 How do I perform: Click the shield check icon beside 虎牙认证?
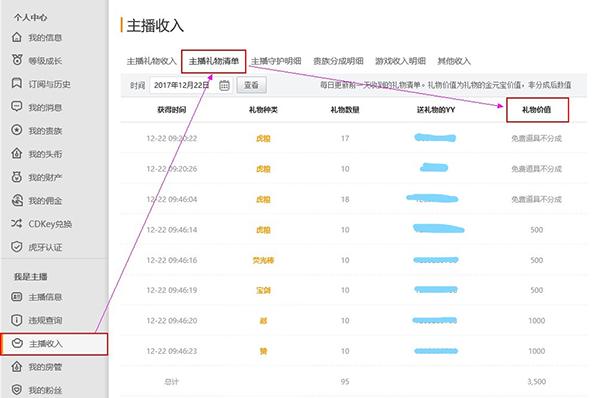tap(16, 247)
